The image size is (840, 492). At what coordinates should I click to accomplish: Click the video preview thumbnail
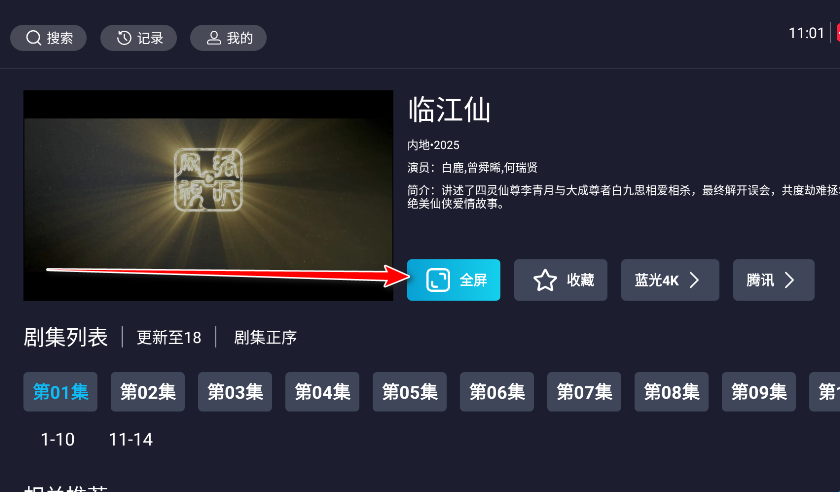(x=208, y=196)
